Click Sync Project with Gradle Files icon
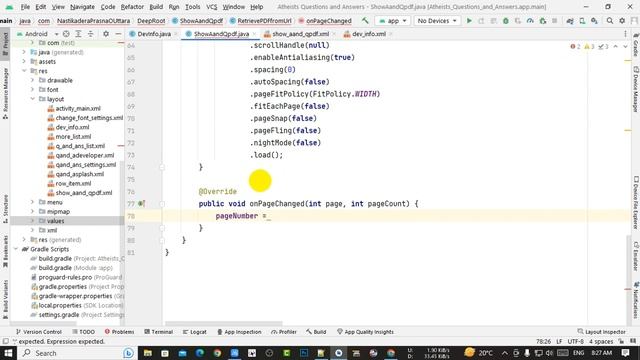Viewport: 640px width, 360px height. point(570,20)
